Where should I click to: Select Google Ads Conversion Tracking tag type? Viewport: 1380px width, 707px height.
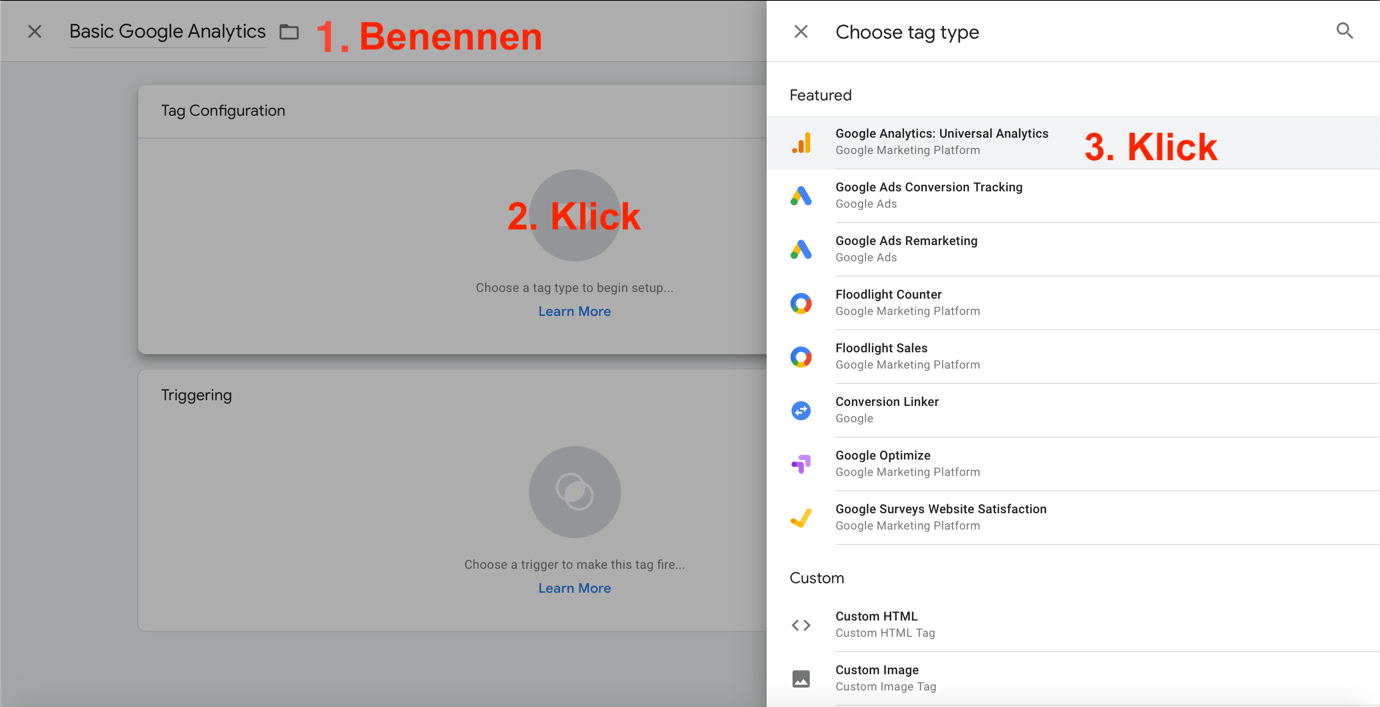(1073, 196)
